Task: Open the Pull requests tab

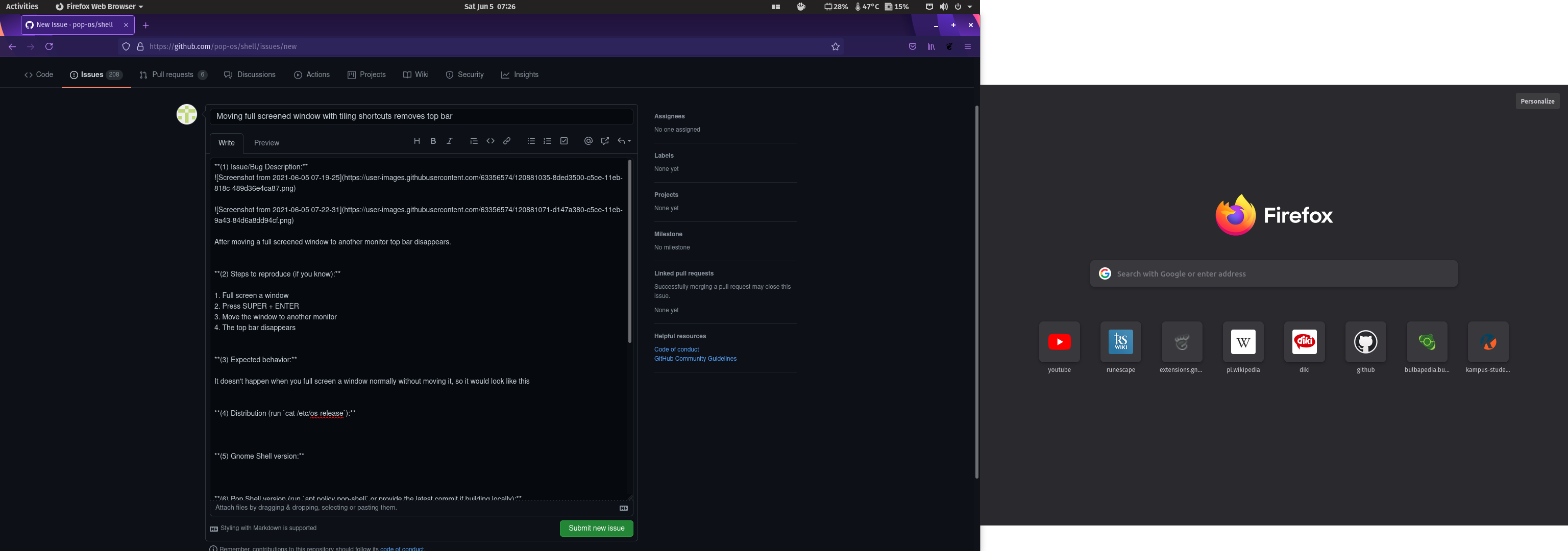Action: [x=173, y=75]
